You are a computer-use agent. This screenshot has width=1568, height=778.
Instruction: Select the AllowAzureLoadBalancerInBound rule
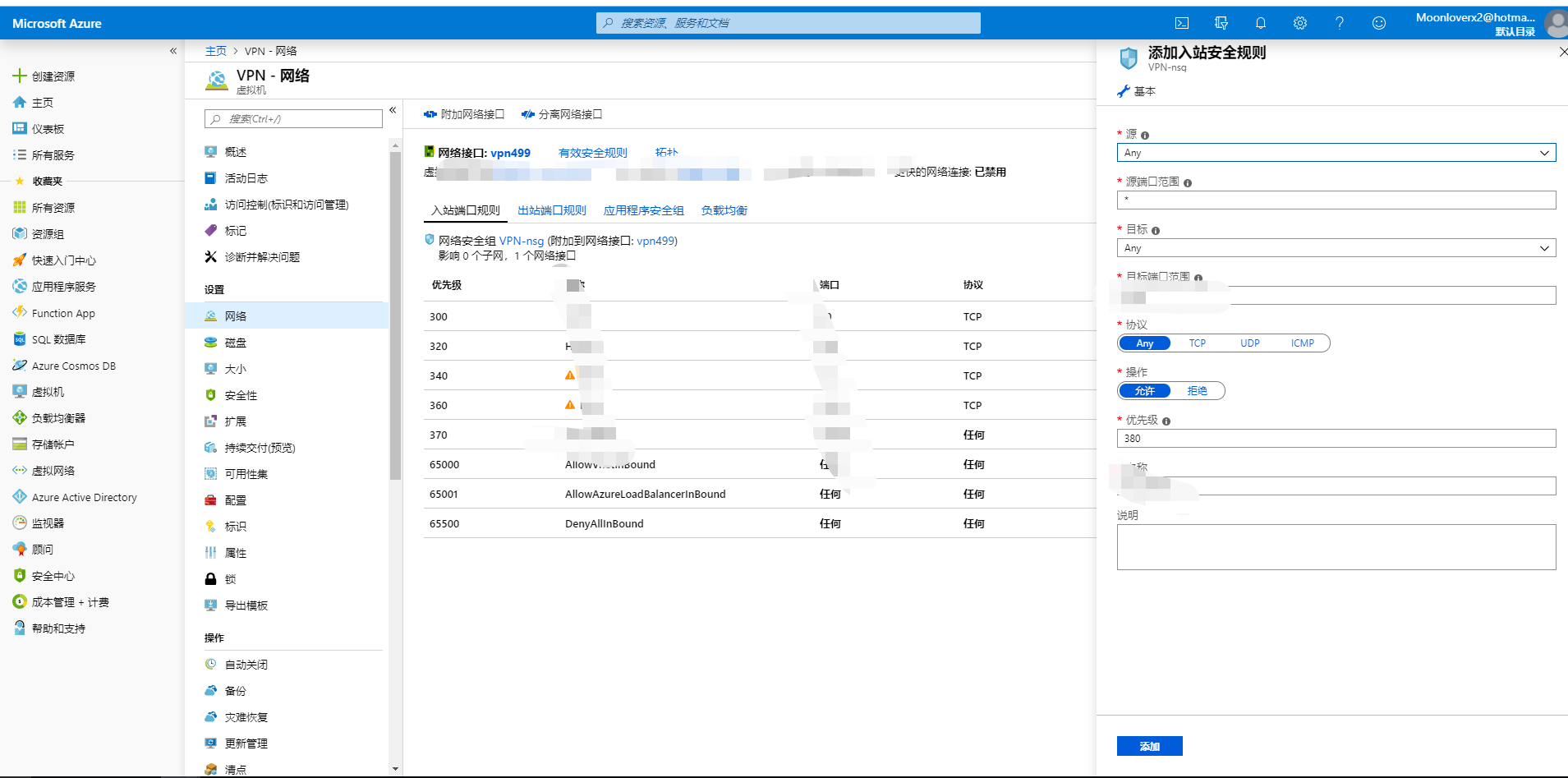(x=760, y=494)
